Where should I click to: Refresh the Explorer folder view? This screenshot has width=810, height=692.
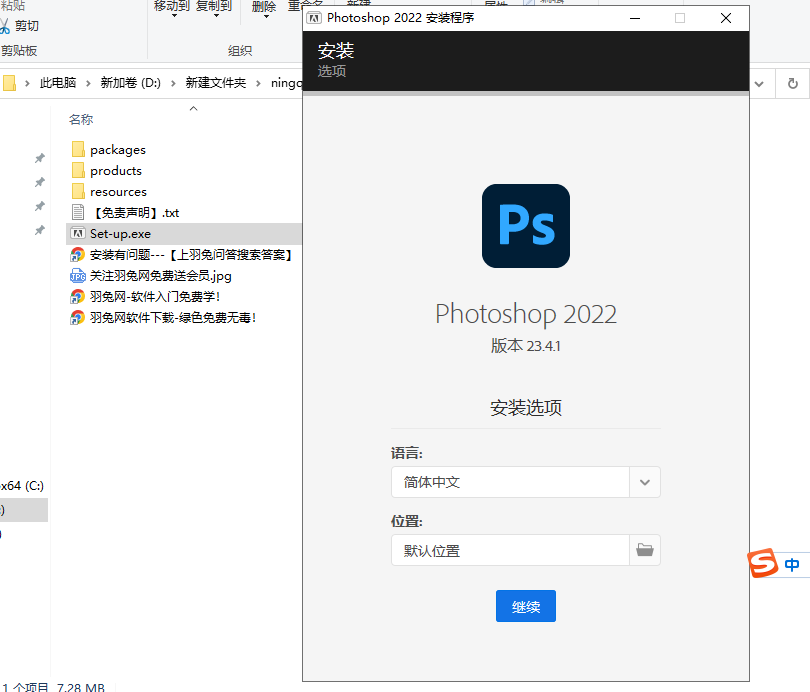click(792, 84)
